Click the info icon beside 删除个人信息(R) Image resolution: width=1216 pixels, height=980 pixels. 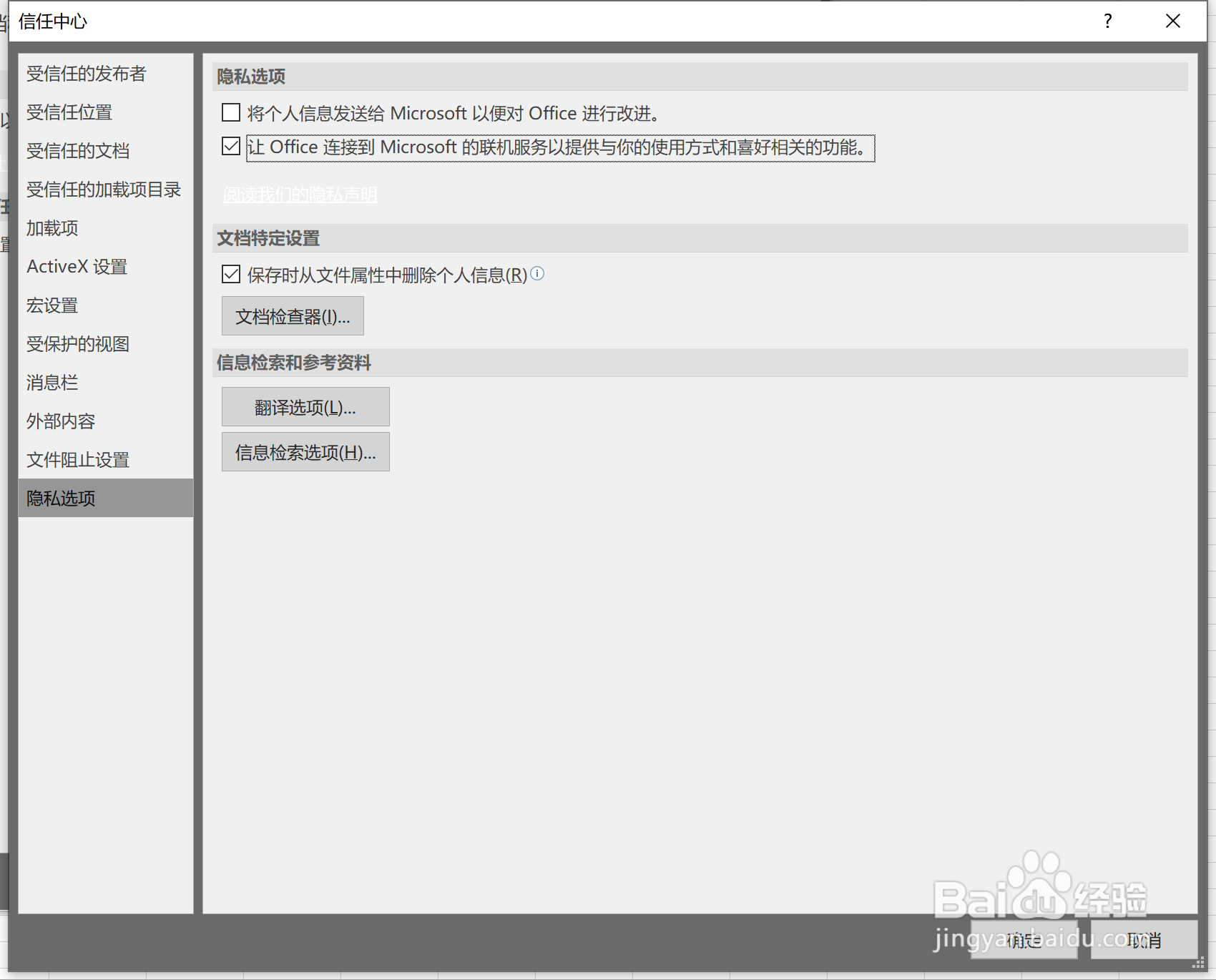[x=537, y=273]
